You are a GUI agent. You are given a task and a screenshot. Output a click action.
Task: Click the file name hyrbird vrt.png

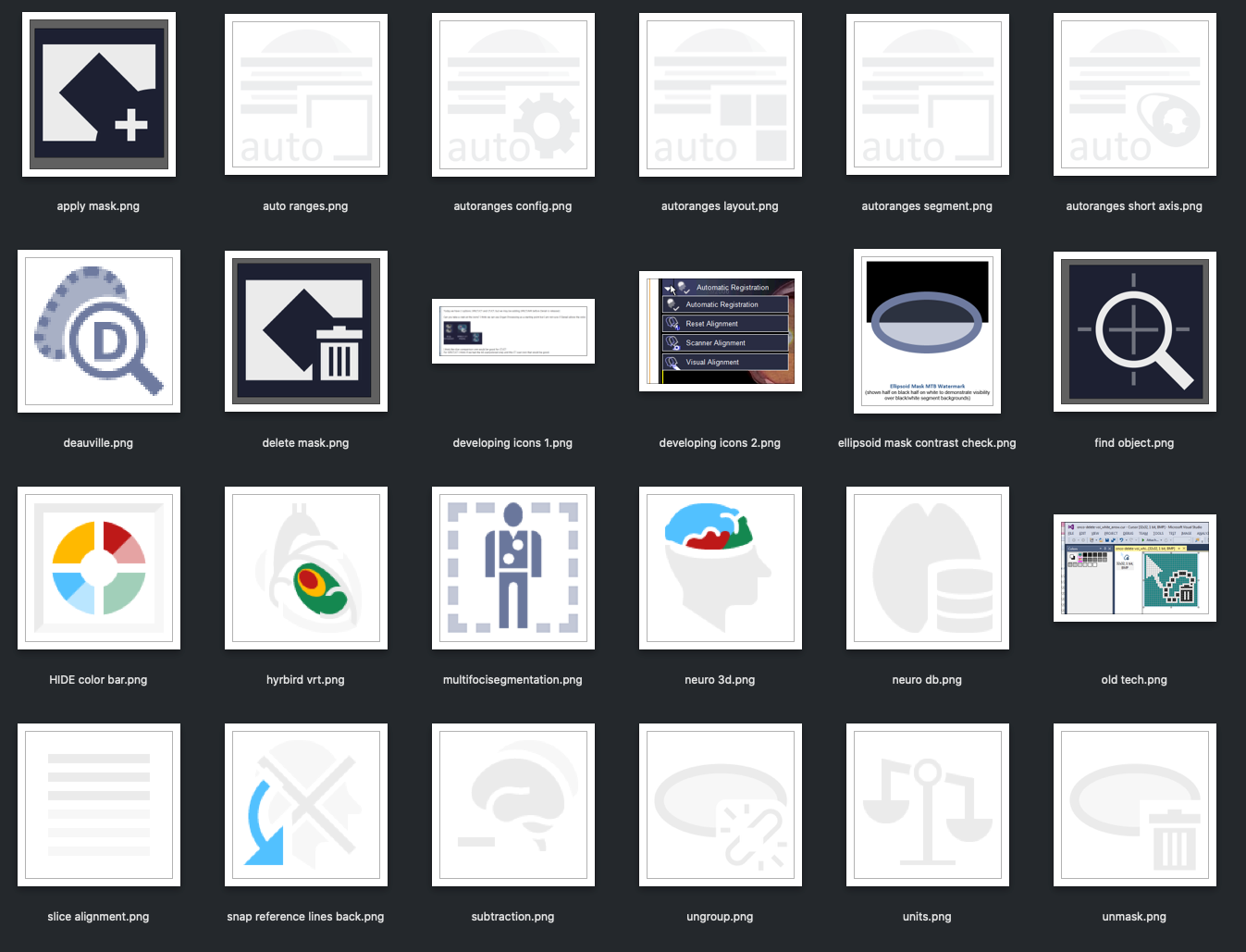click(x=305, y=680)
